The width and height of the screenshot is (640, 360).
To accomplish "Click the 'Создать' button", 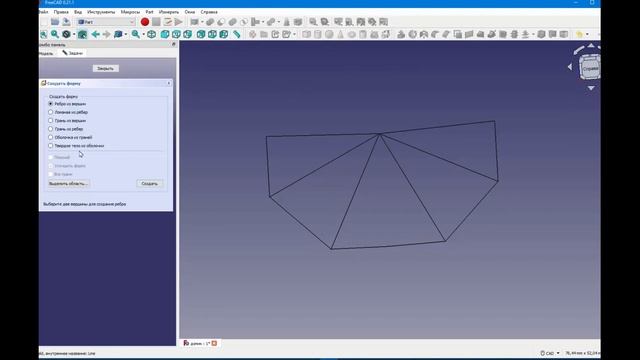I will pyautogui.click(x=149, y=184).
